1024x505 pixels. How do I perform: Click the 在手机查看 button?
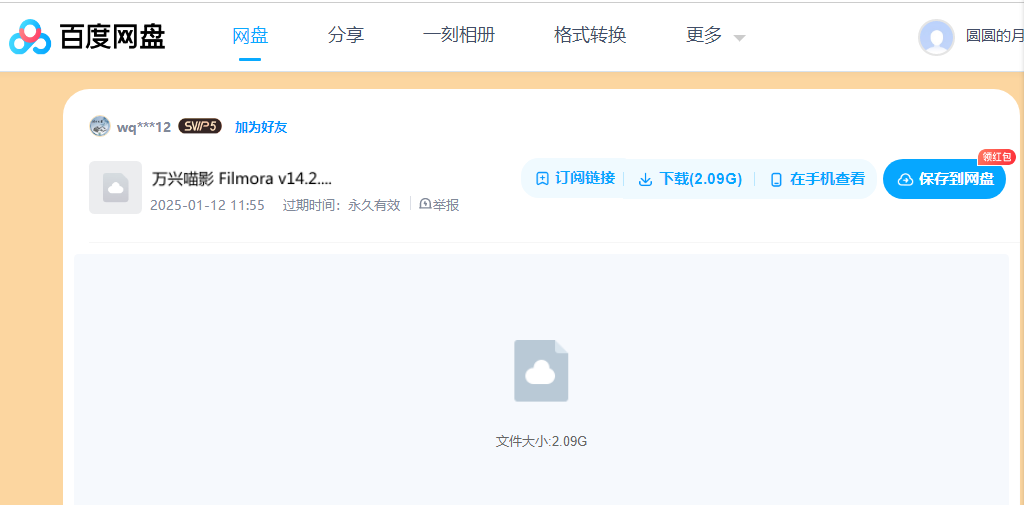point(818,179)
